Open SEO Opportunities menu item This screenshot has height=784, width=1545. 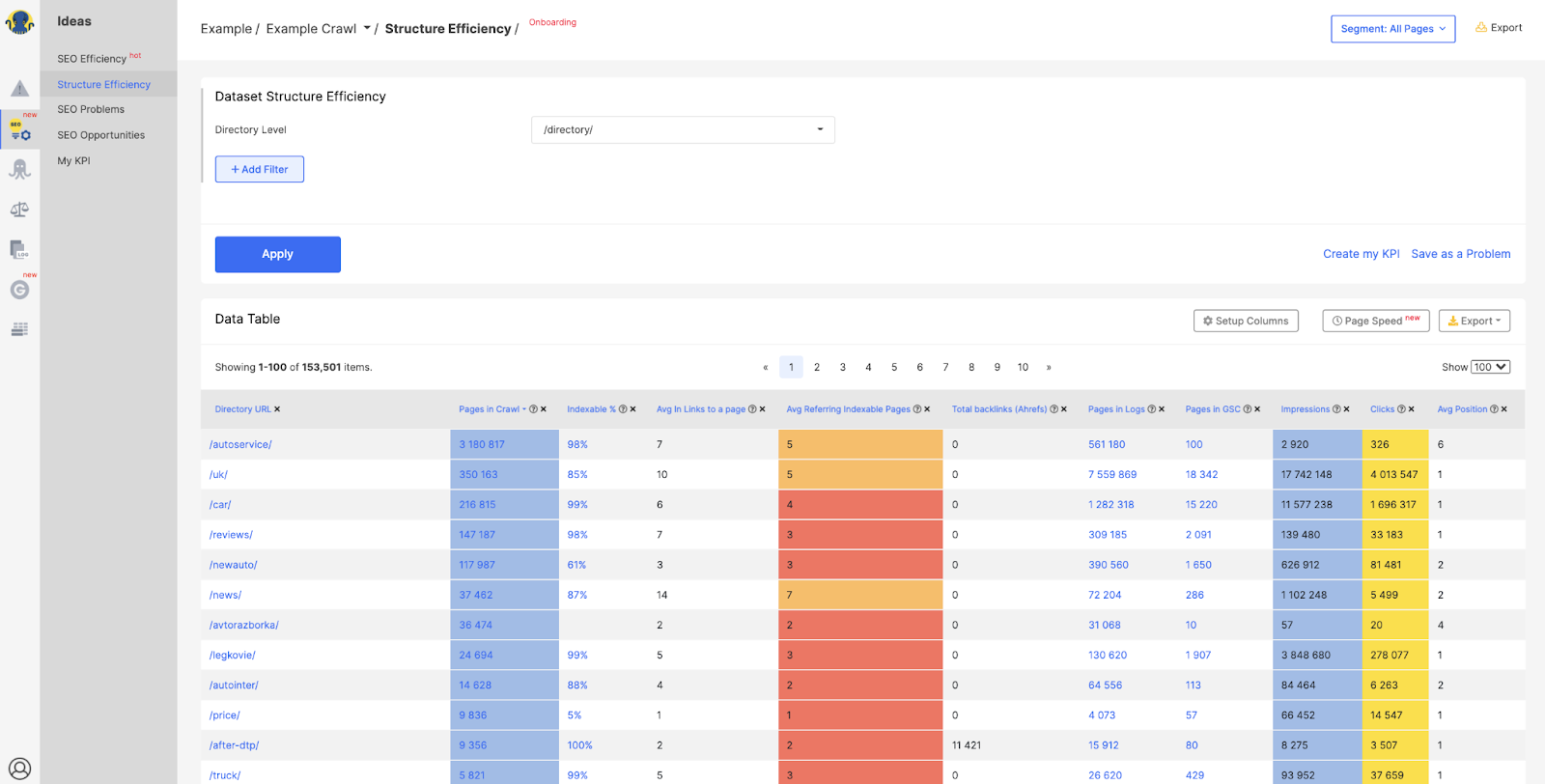point(100,135)
